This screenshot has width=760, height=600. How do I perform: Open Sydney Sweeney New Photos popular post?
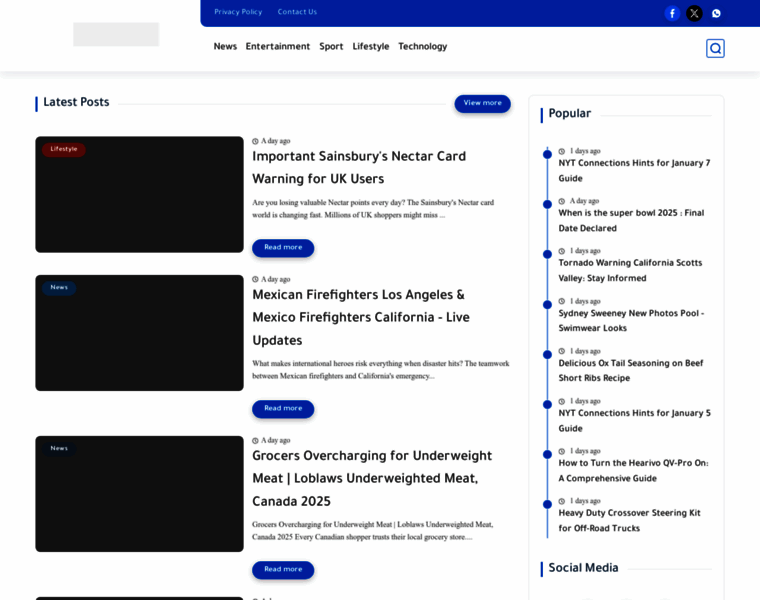tap(631, 320)
